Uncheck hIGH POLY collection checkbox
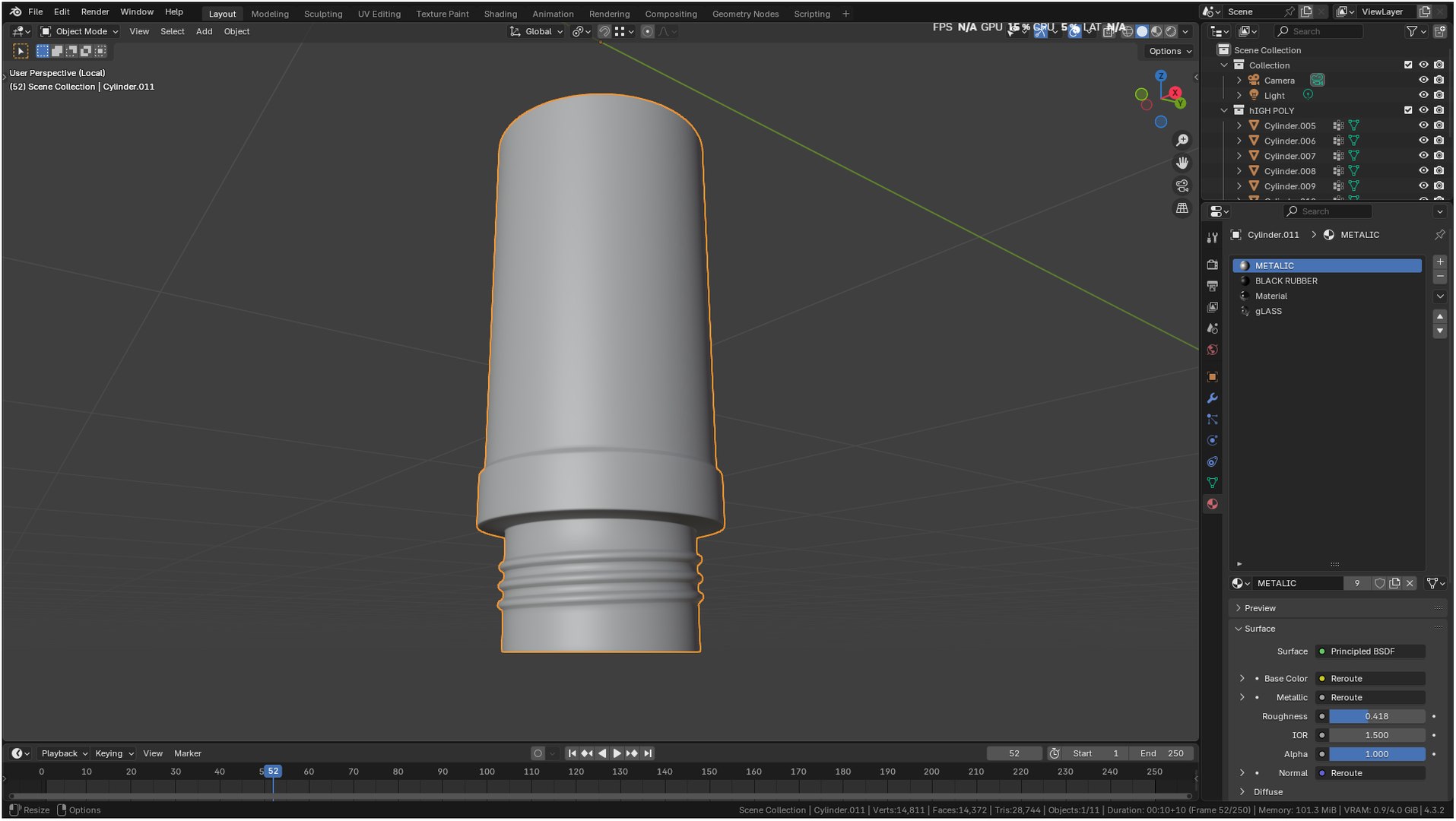This screenshot has height=821, width=1456. tap(1408, 110)
